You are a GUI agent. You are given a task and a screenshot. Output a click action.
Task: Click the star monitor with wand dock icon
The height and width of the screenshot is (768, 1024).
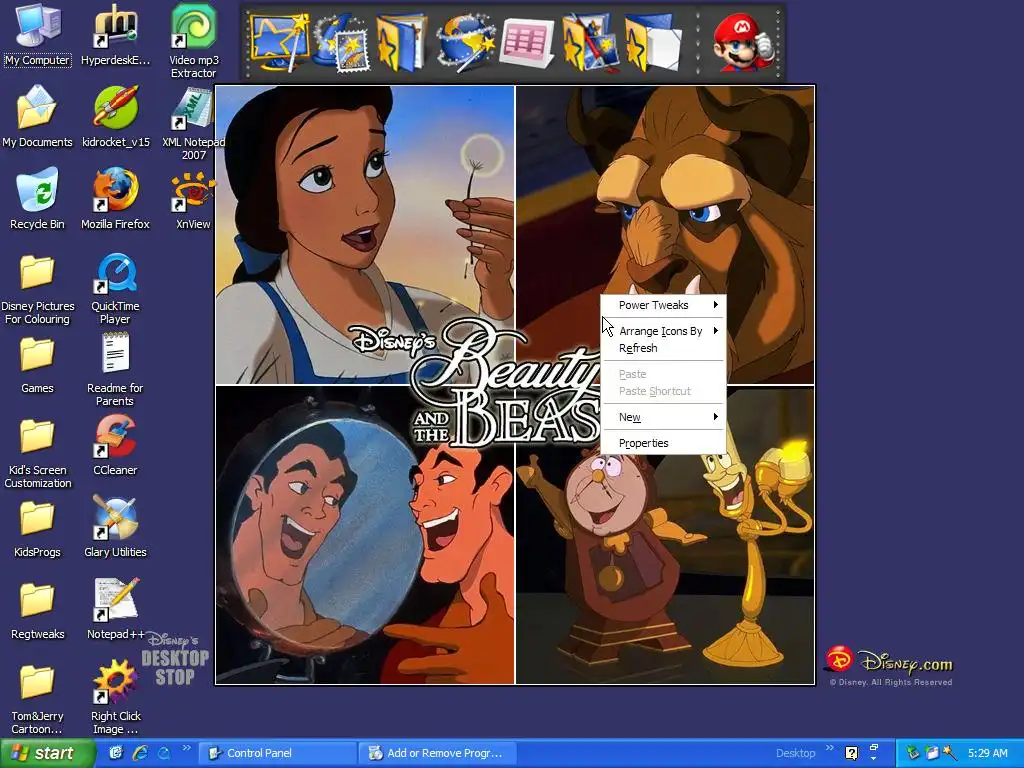280,43
